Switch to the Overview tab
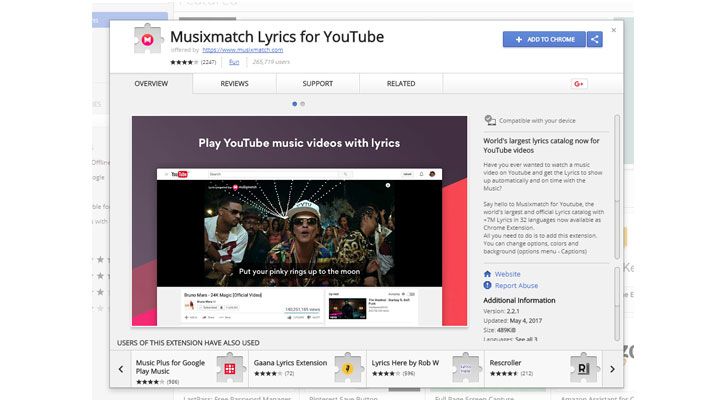725x400 pixels. pyautogui.click(x=151, y=84)
